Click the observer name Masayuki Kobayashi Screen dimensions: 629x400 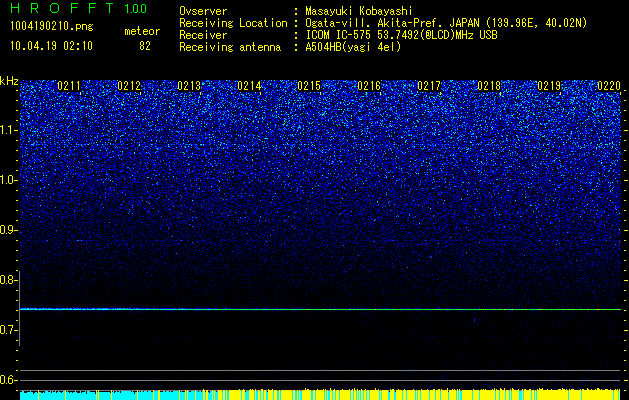(359, 11)
